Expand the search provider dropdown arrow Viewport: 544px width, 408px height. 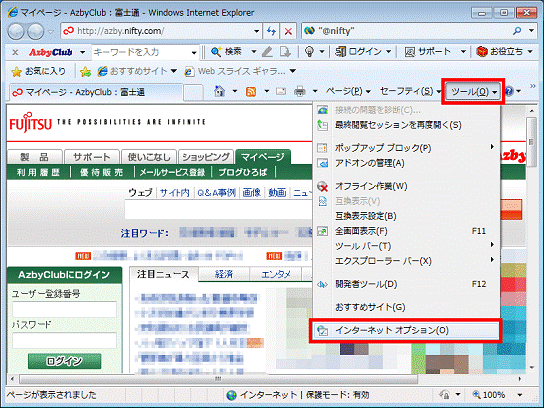(x=532, y=31)
